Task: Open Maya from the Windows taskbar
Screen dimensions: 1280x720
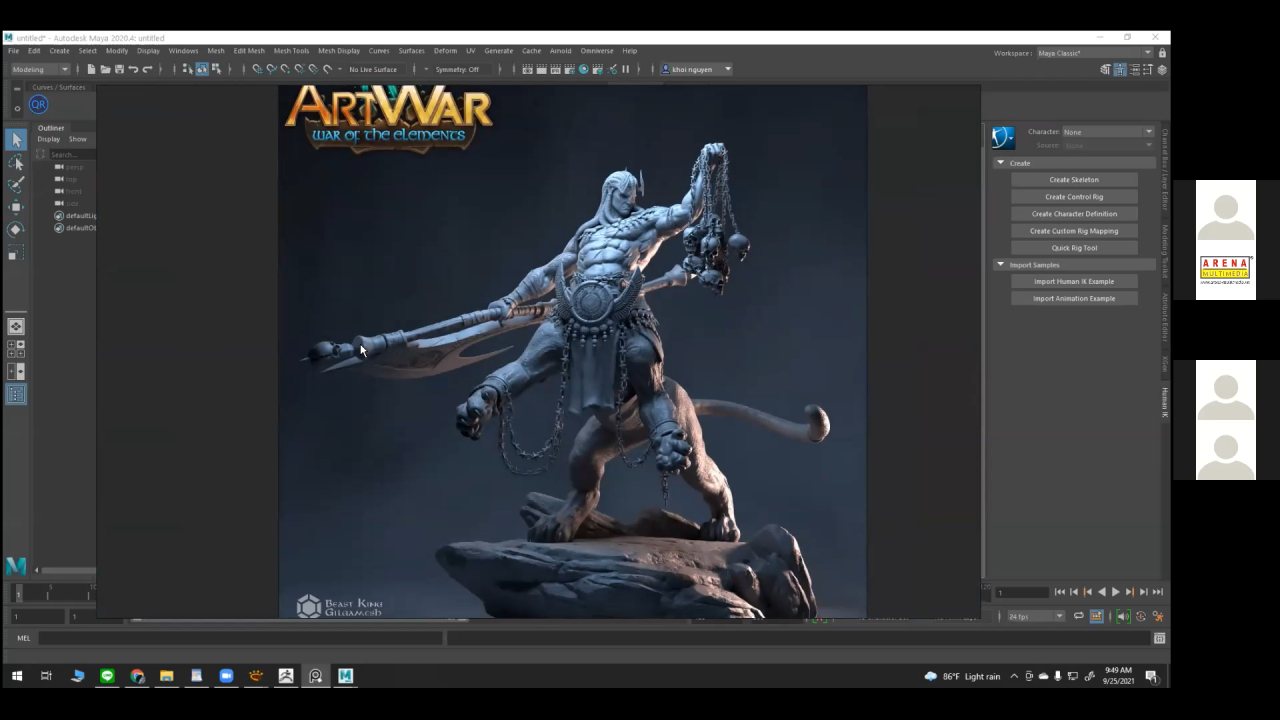Action: click(345, 676)
